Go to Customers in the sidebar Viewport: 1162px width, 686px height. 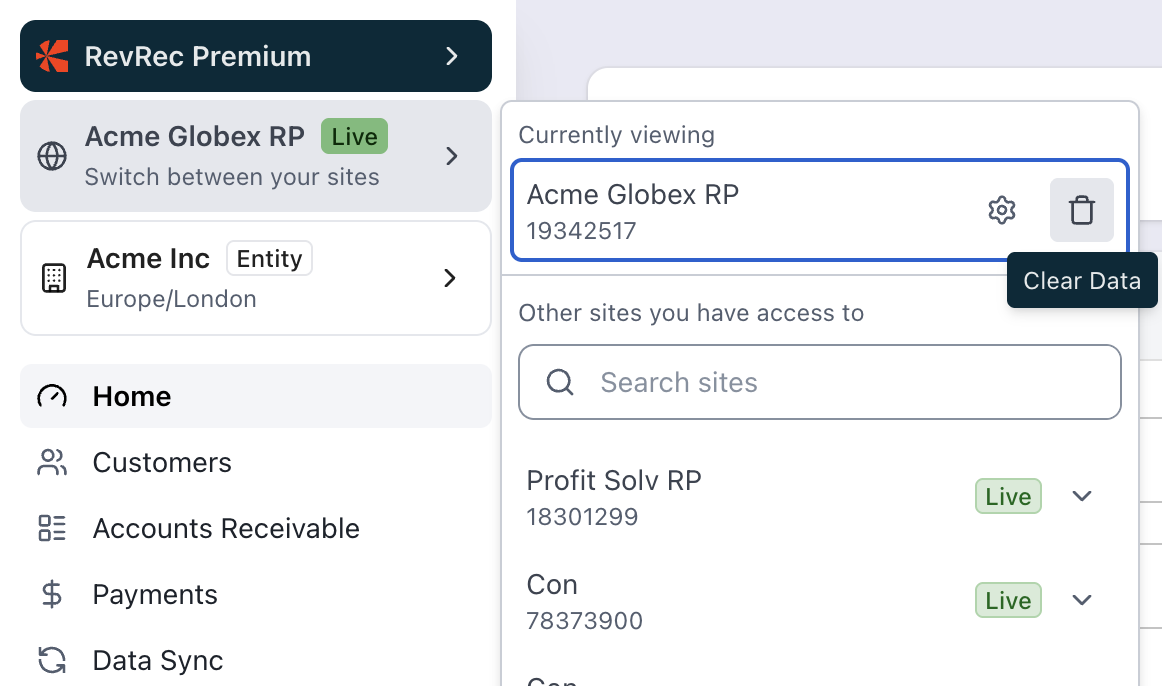coord(162,463)
